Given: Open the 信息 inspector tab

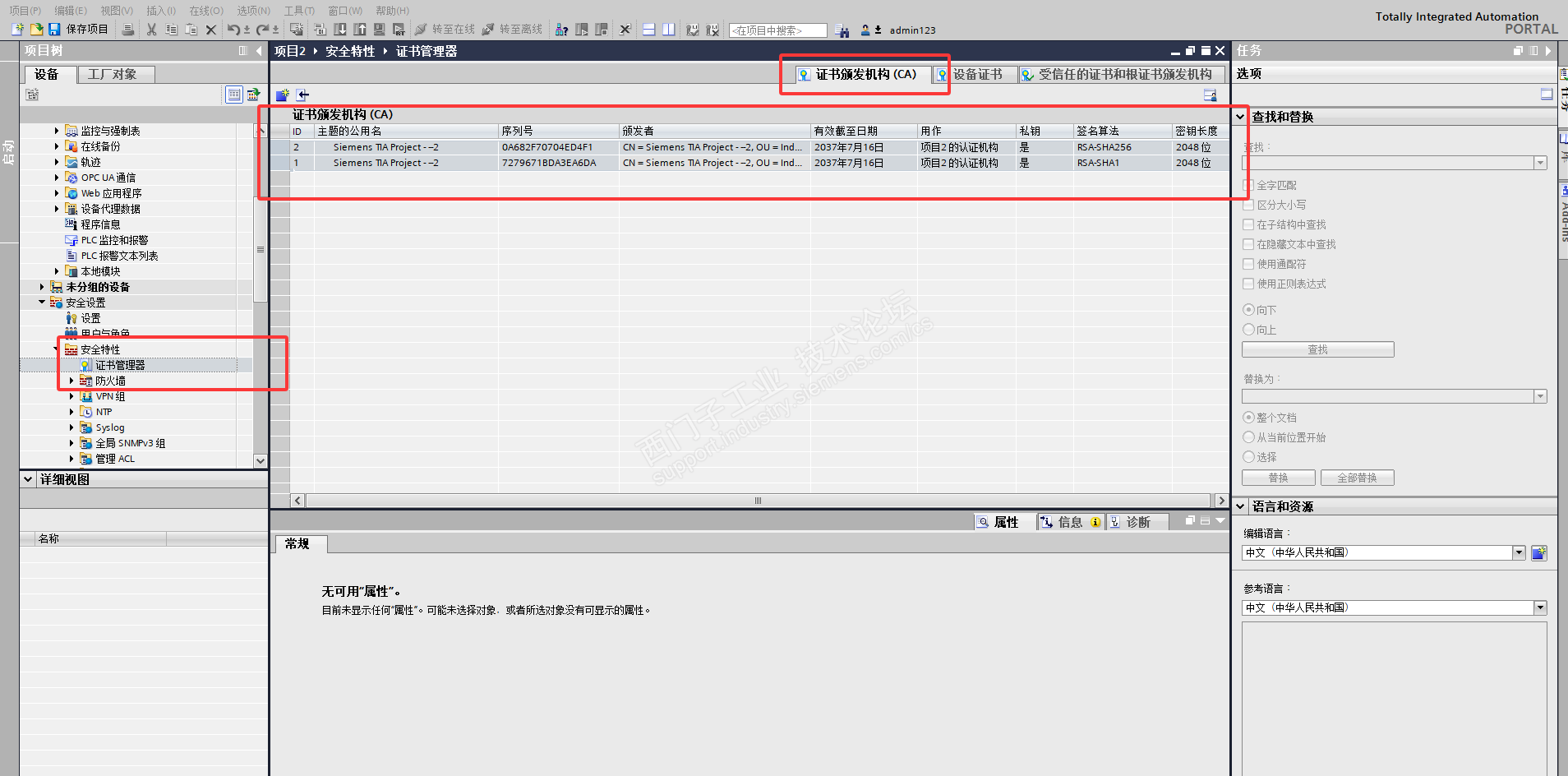Looking at the screenshot, I should click(x=1071, y=522).
